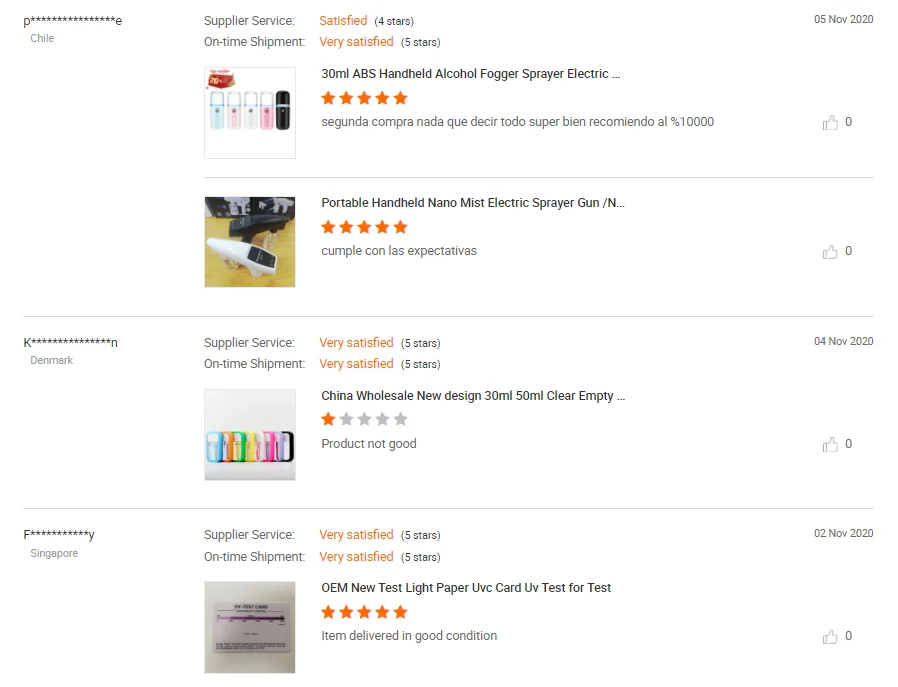View the colorful empty bottles product thumbnail

click(250, 435)
